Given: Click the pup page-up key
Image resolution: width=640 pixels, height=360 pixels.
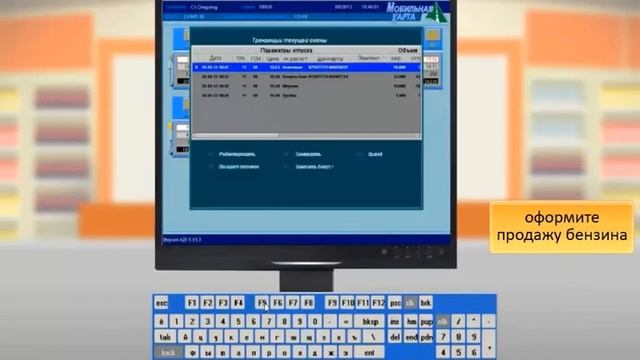Looking at the screenshot, I should (x=426, y=322).
